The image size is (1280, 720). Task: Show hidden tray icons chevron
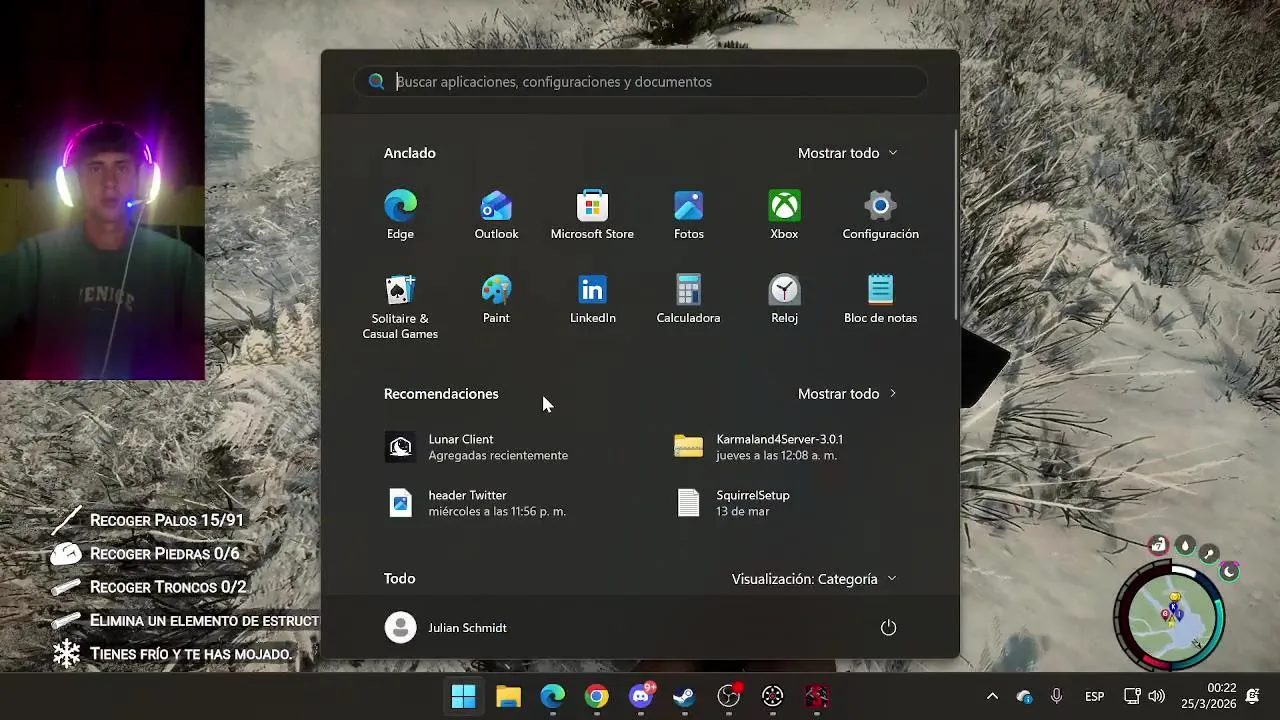pyautogui.click(x=992, y=696)
